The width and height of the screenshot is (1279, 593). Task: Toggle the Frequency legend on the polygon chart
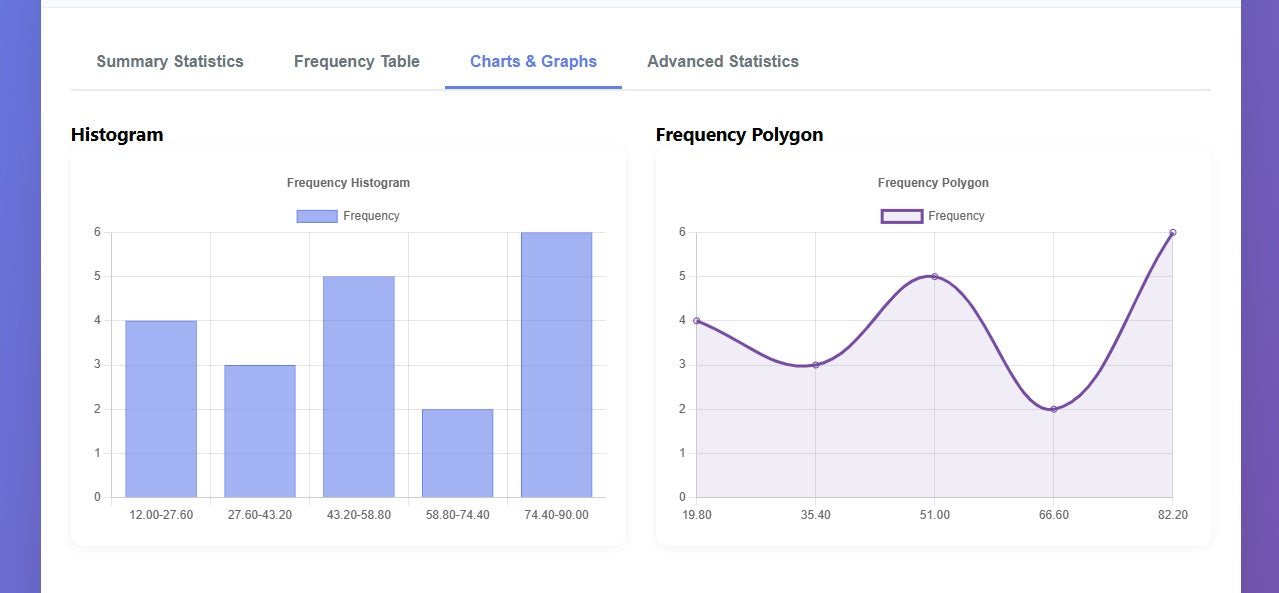point(932,215)
